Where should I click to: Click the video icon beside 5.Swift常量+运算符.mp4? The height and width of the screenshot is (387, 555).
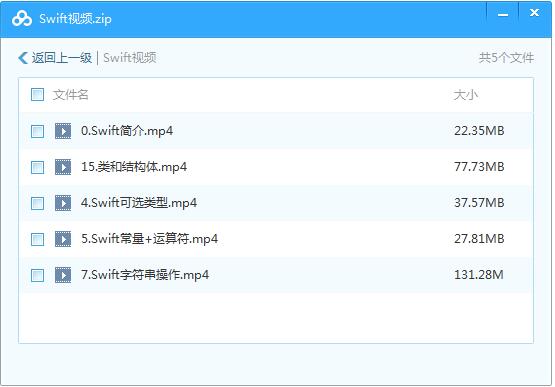click(x=63, y=239)
